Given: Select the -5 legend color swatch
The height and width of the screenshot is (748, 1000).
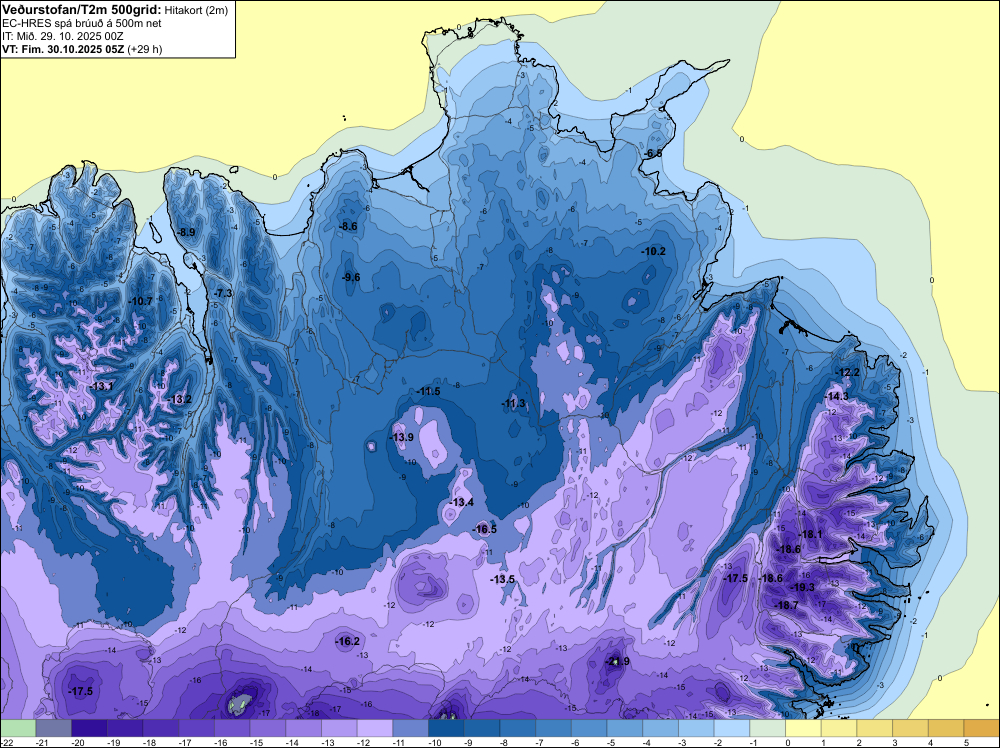Looking at the screenshot, I should [625, 727].
